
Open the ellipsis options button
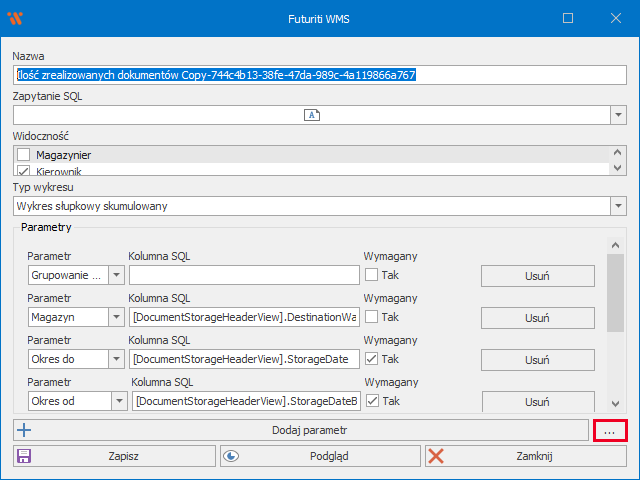608,430
